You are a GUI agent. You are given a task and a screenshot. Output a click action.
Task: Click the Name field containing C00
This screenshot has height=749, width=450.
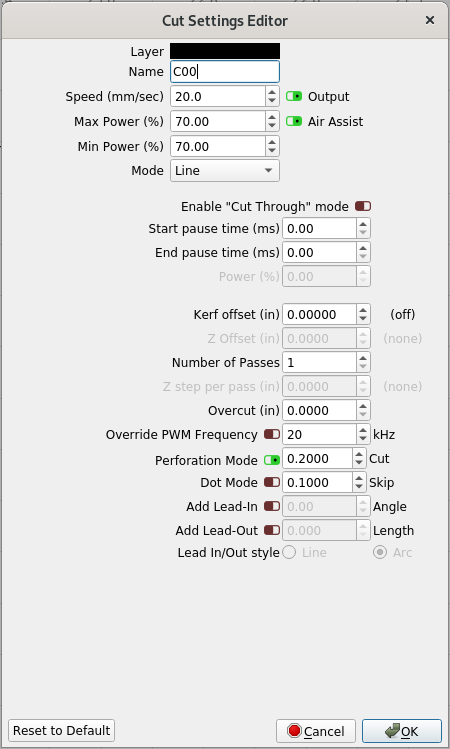click(x=225, y=72)
